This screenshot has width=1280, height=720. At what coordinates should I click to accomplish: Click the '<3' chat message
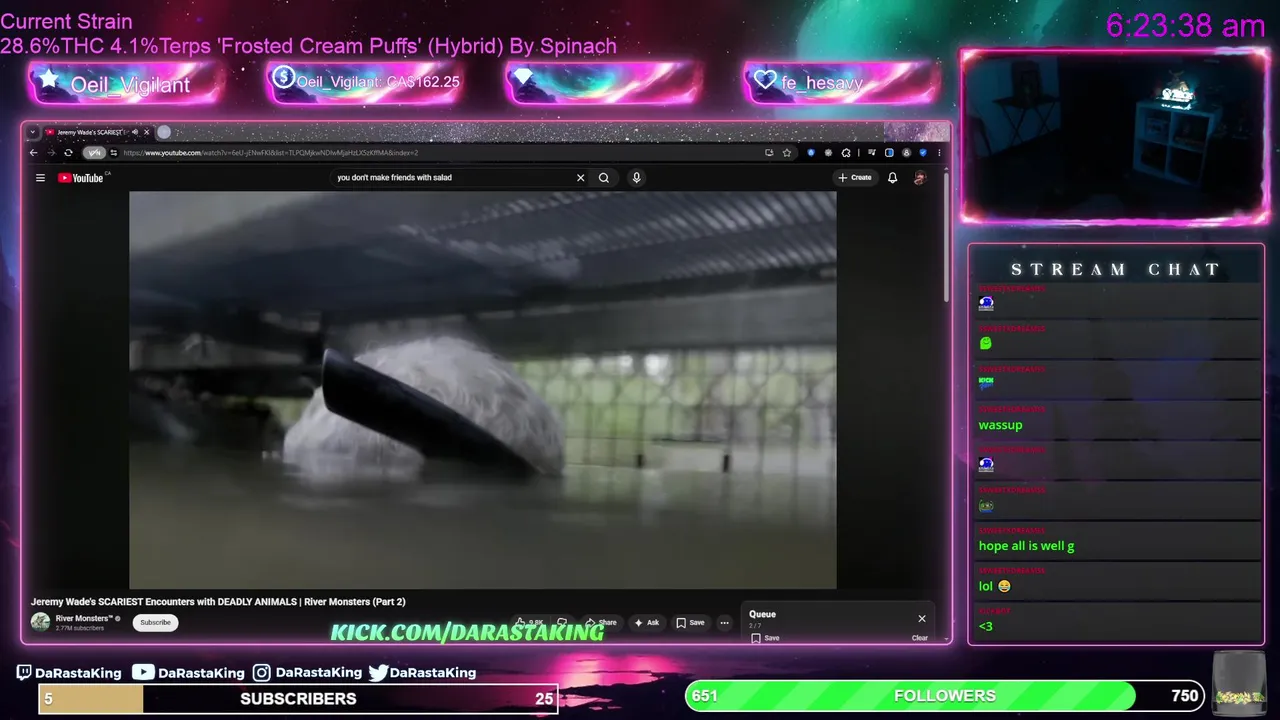986,627
